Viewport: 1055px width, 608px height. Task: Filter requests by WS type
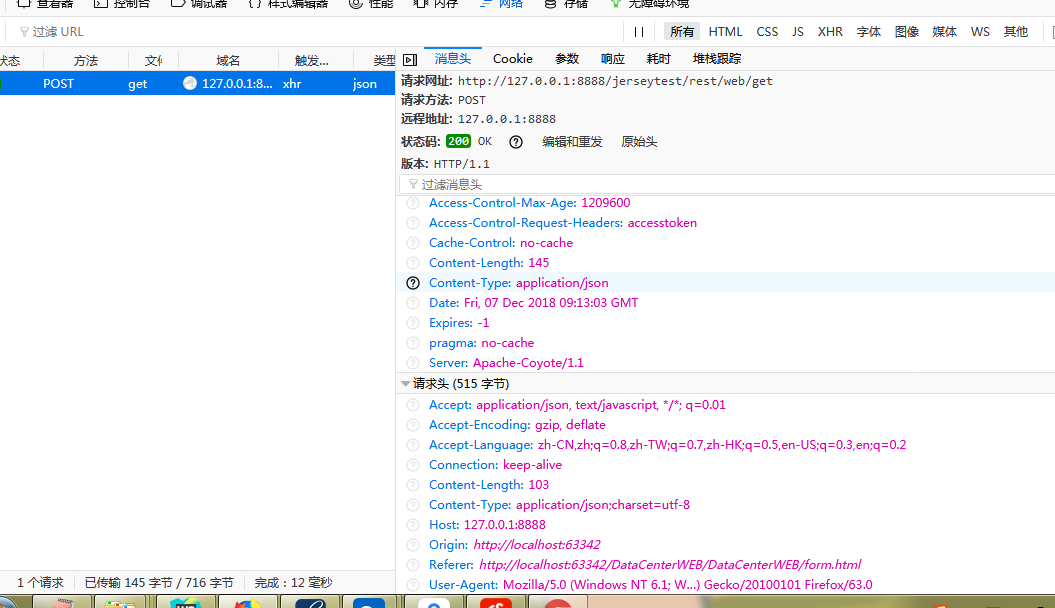pyautogui.click(x=980, y=32)
